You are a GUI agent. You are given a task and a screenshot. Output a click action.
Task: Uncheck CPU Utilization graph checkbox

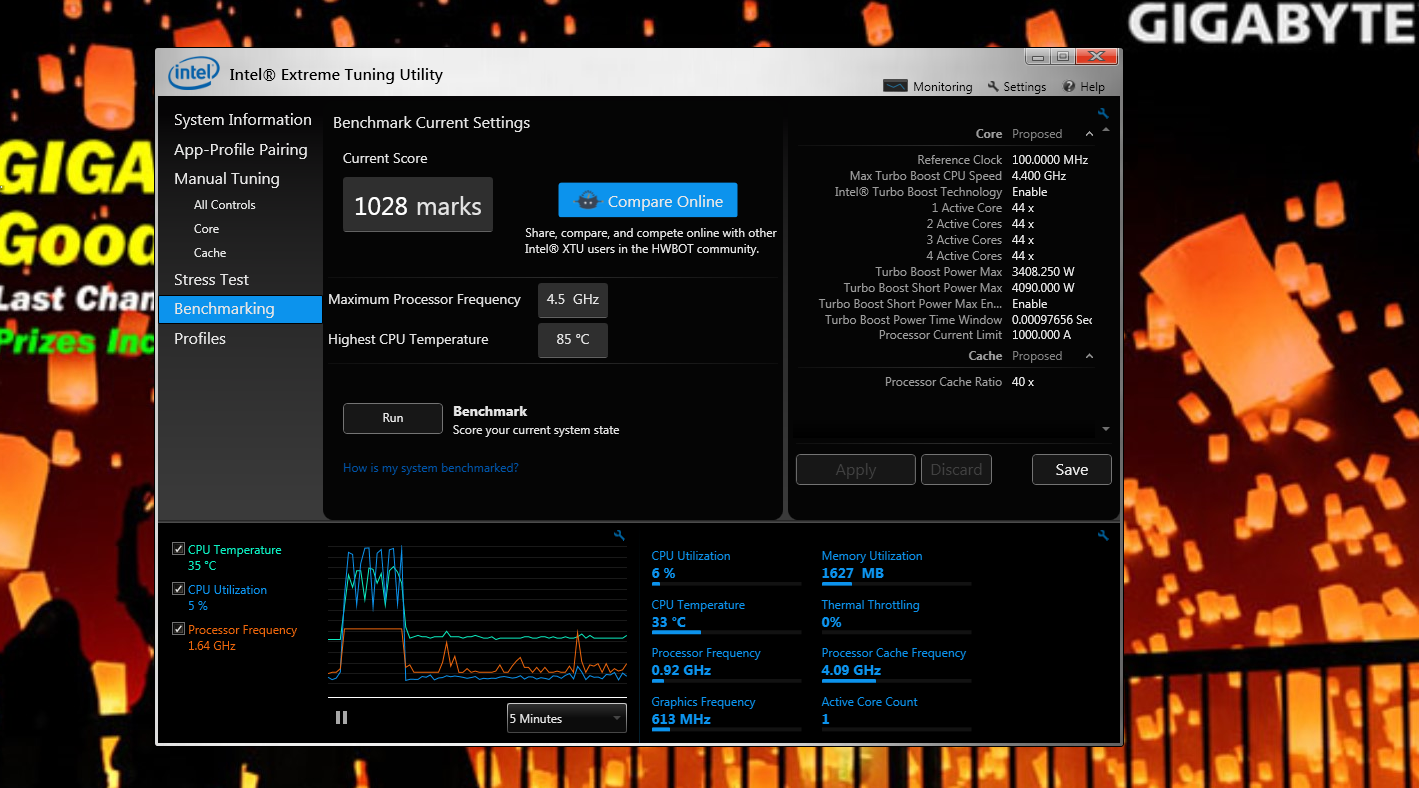[178, 589]
